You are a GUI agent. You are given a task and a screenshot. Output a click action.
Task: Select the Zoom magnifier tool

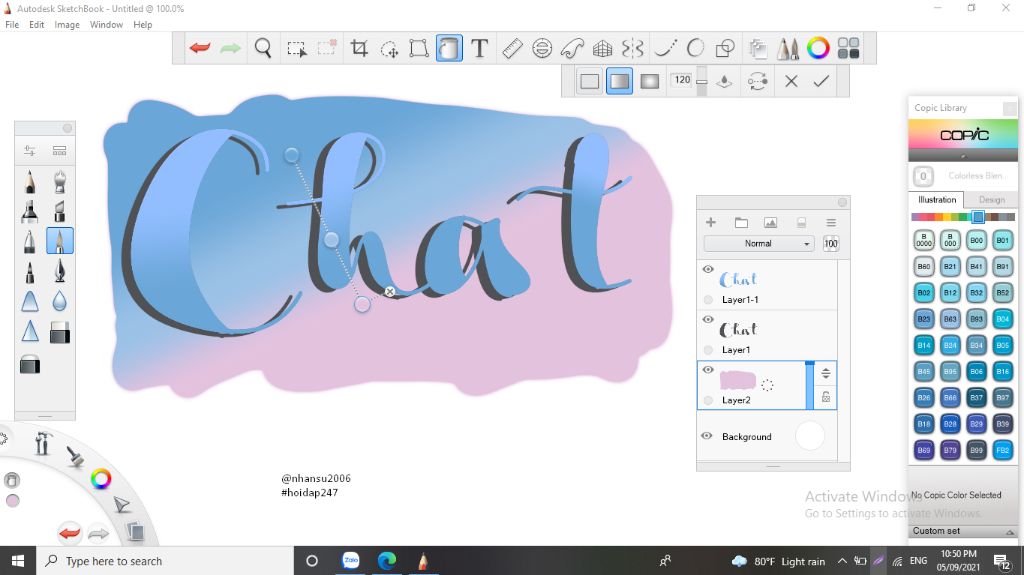pos(263,48)
